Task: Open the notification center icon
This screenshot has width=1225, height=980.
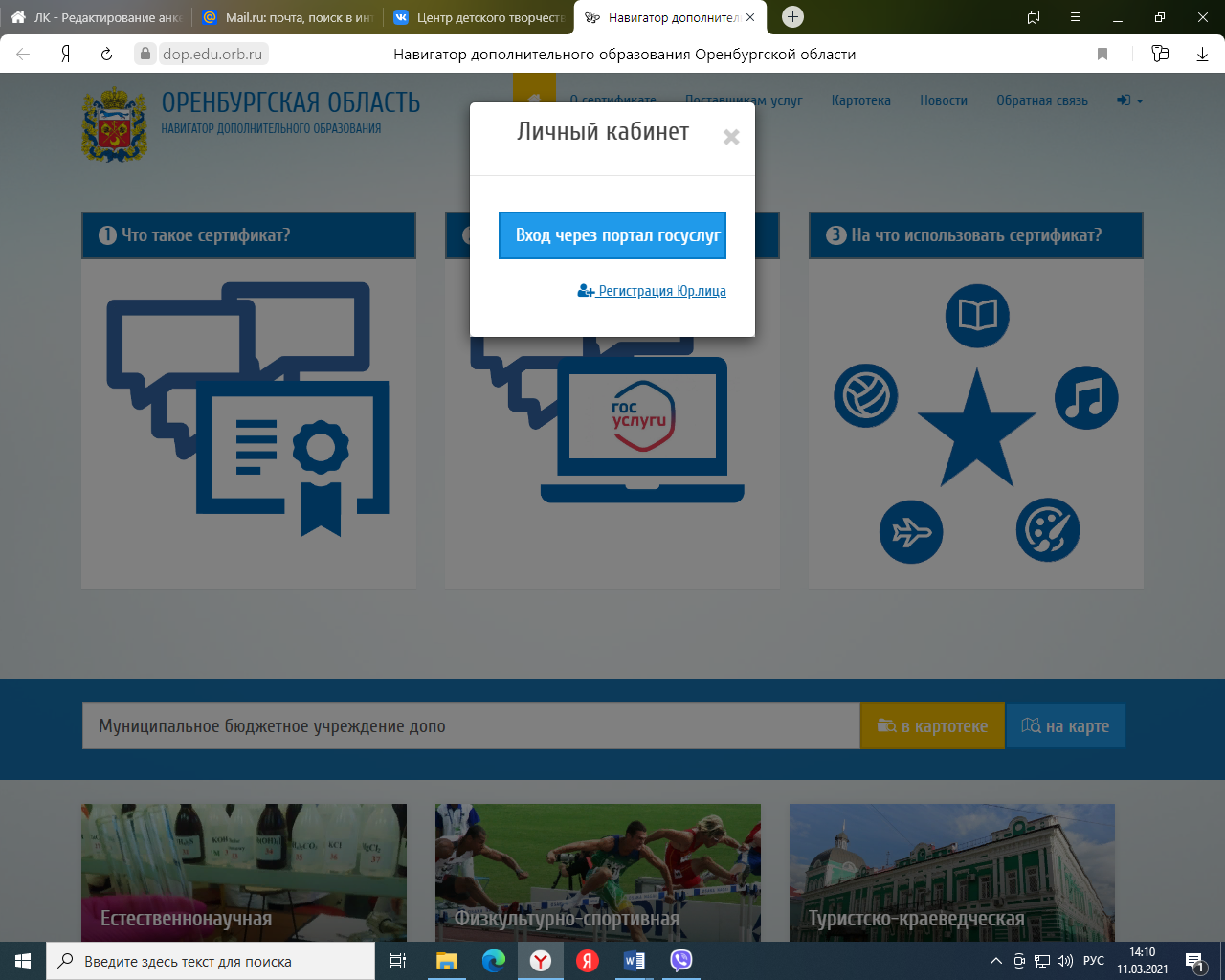Action: 1194,961
